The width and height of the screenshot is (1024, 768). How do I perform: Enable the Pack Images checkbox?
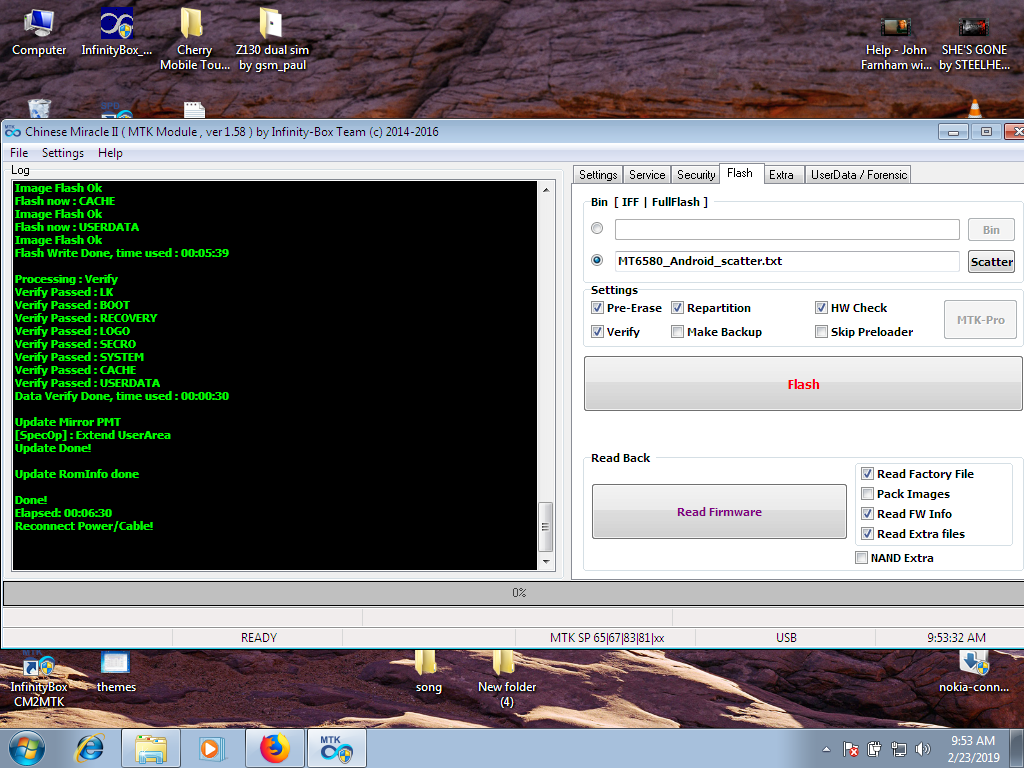867,494
